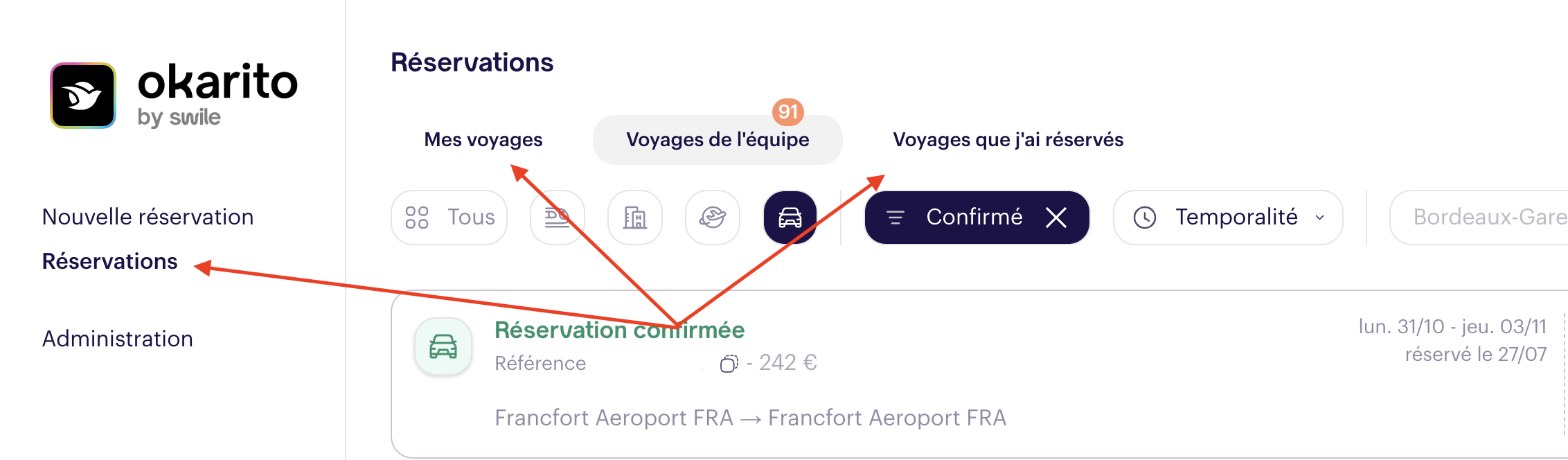
Task: Open the Confirmé status filter
Action: (x=974, y=218)
